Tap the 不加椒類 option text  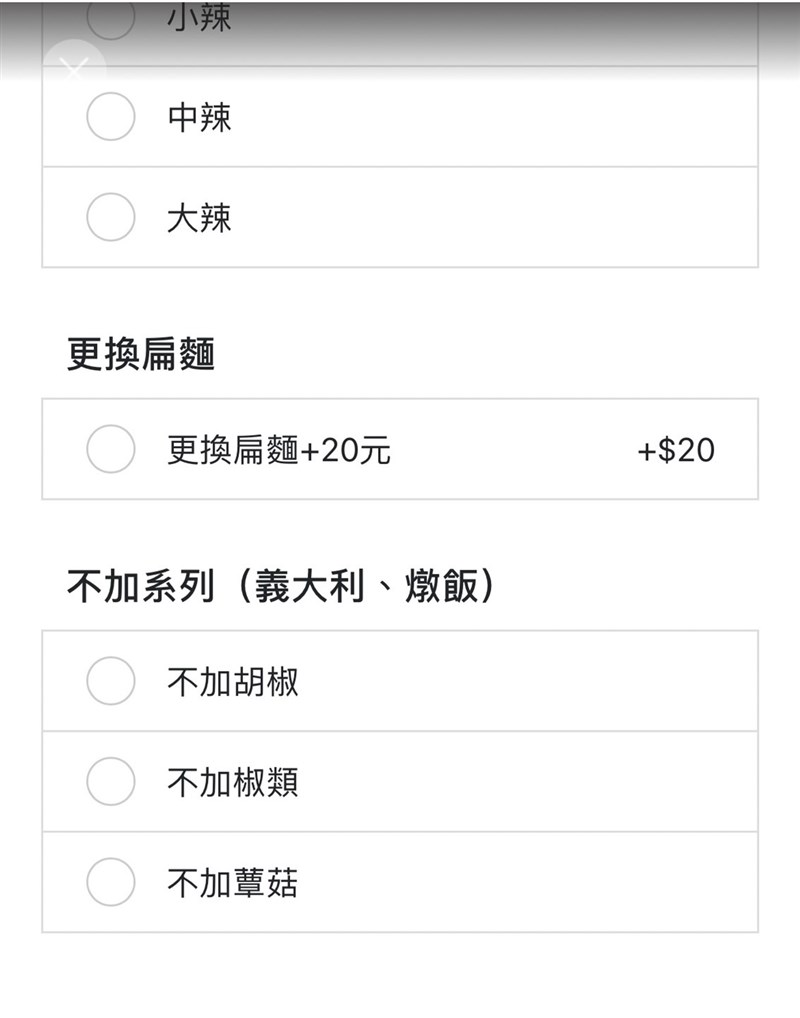click(232, 782)
